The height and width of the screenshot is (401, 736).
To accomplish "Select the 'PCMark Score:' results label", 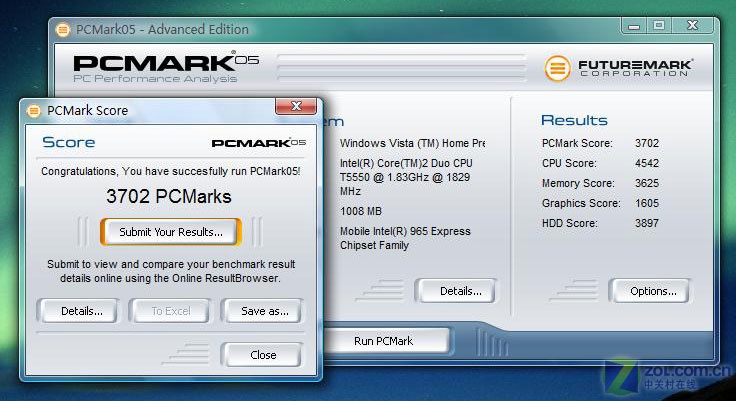I will [x=577, y=143].
